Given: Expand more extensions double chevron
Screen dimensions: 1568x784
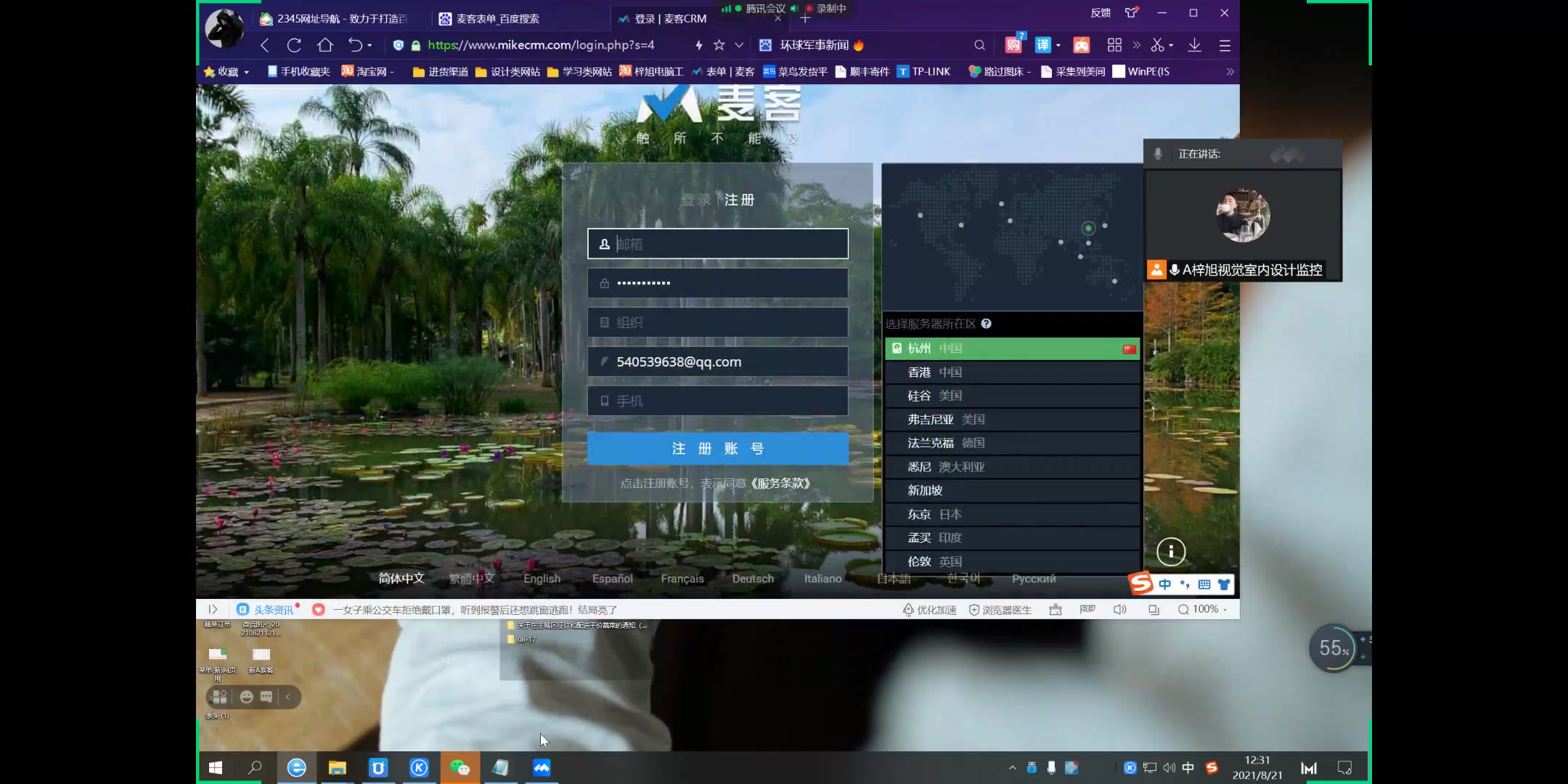Looking at the screenshot, I should pyautogui.click(x=1136, y=45).
